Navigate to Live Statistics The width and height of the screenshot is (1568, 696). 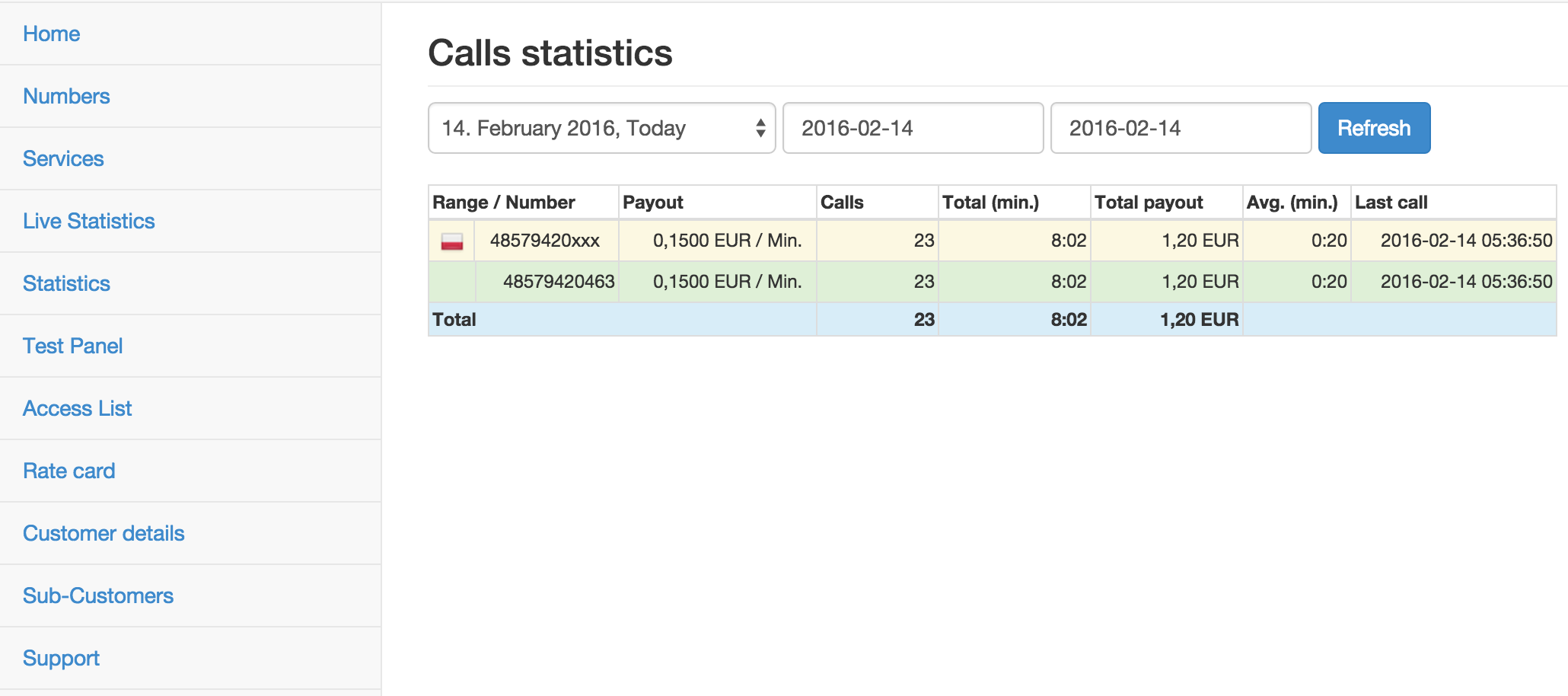point(89,221)
